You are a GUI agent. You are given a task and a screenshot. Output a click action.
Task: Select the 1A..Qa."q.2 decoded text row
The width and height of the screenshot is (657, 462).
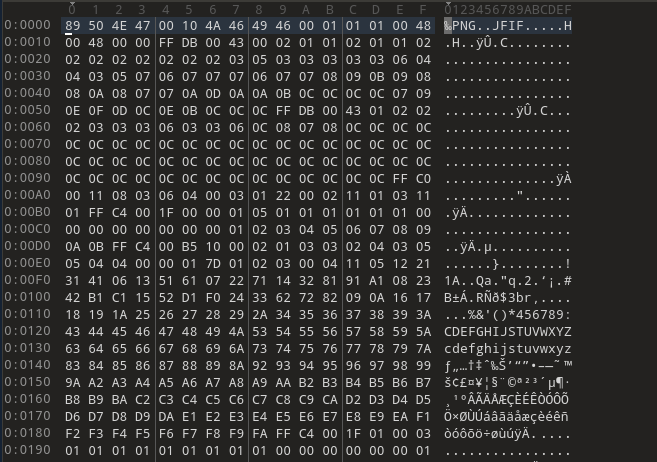(508, 281)
